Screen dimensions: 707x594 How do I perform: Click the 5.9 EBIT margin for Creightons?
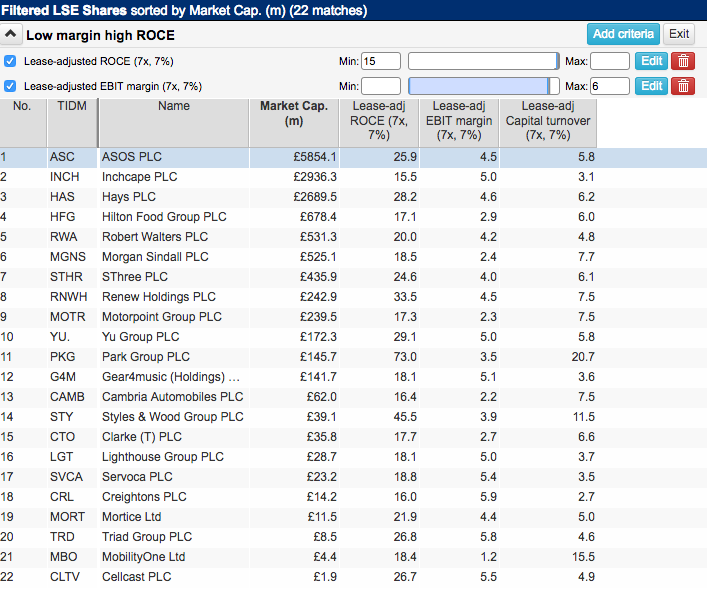488,497
